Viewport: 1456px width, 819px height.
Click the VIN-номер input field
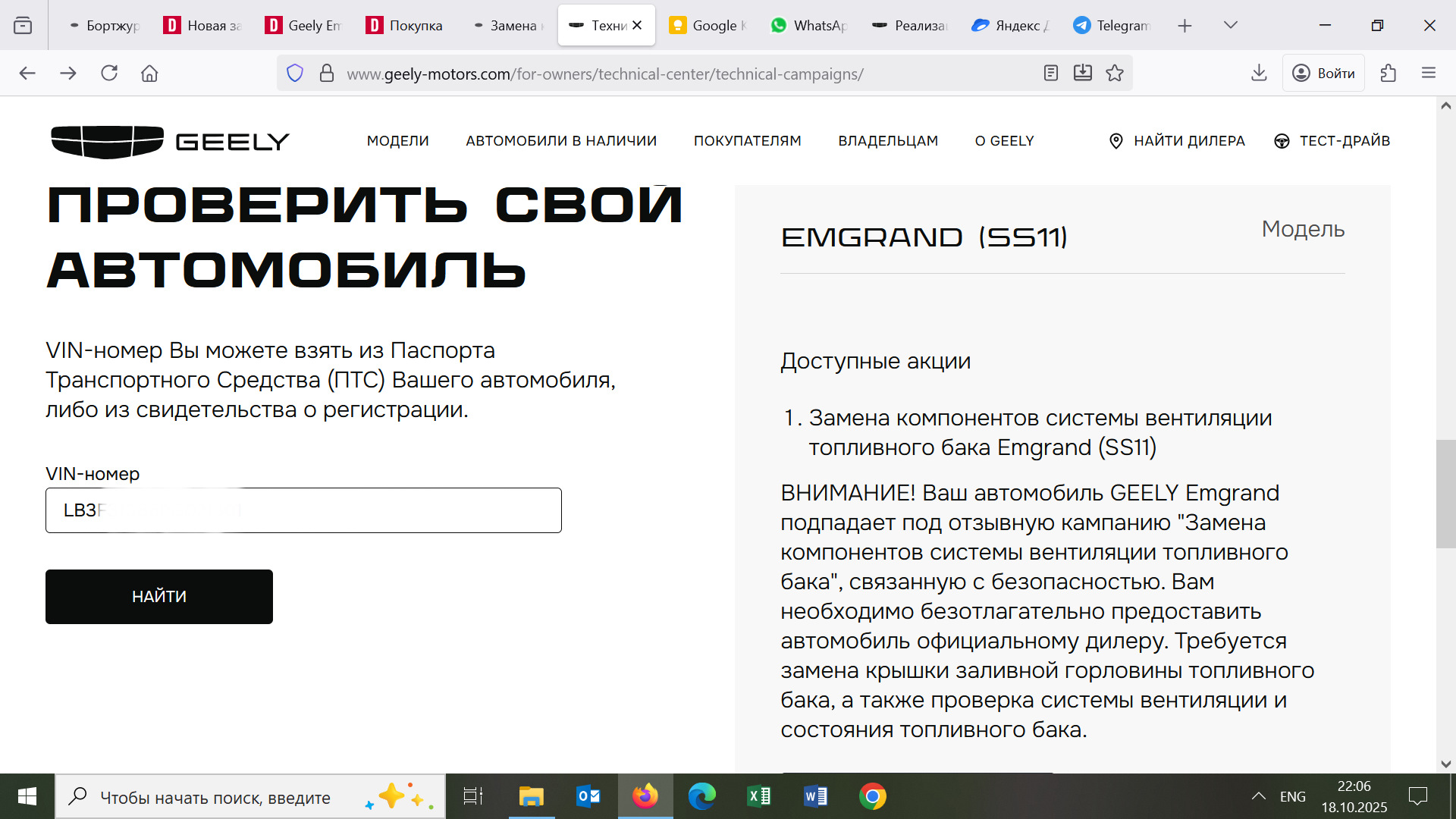pyautogui.click(x=303, y=510)
